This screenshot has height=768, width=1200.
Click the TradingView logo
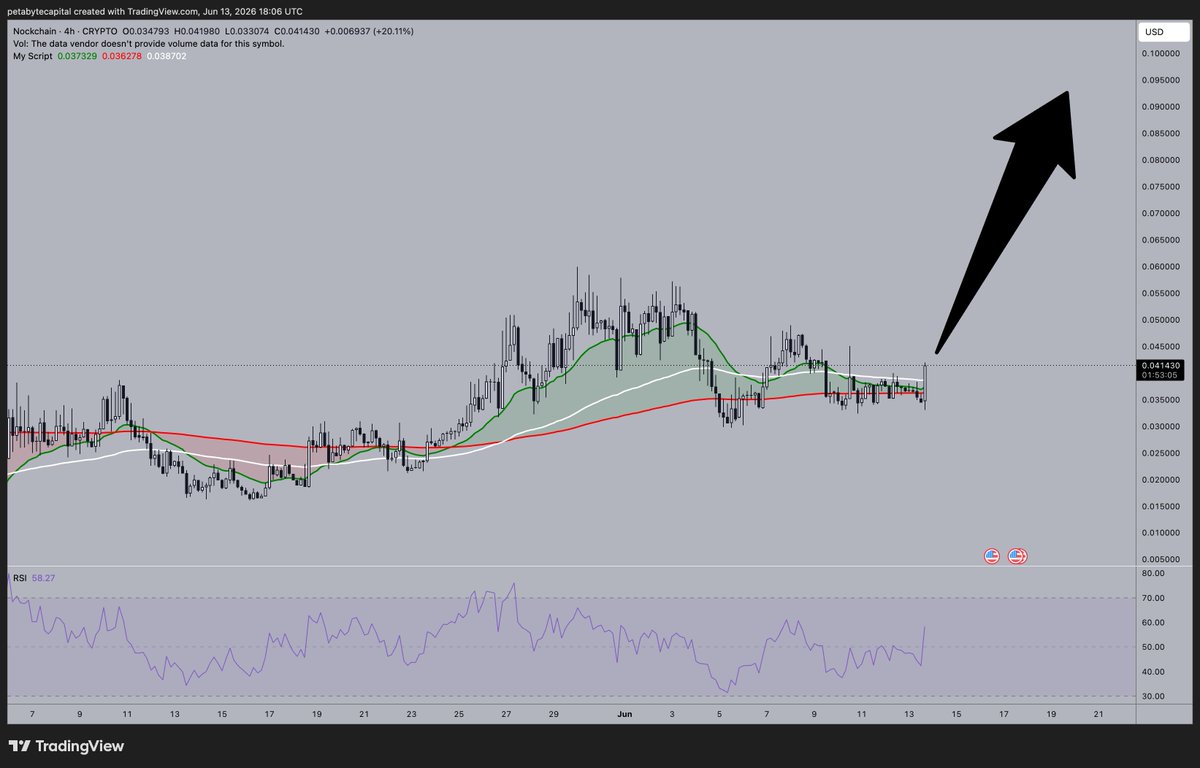(x=65, y=746)
